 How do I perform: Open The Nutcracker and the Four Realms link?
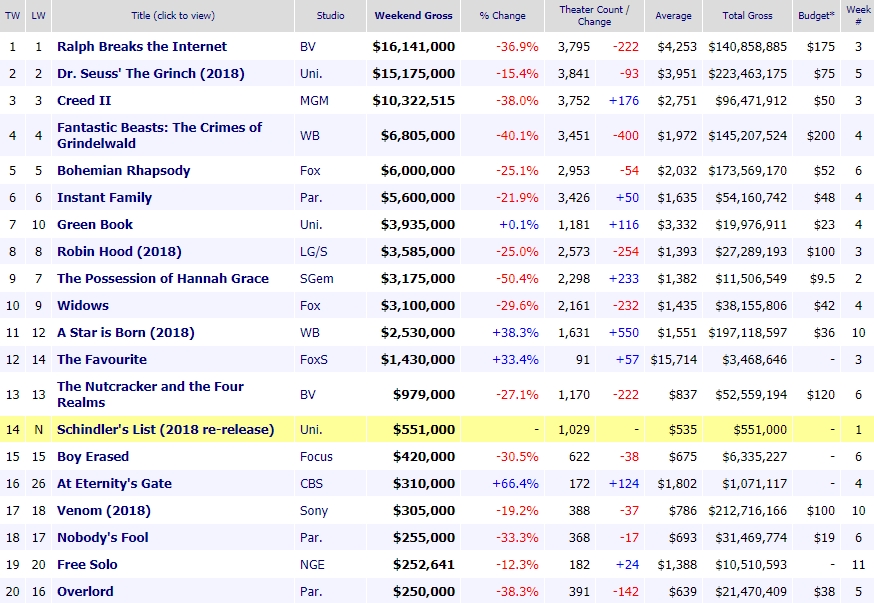tap(150, 395)
